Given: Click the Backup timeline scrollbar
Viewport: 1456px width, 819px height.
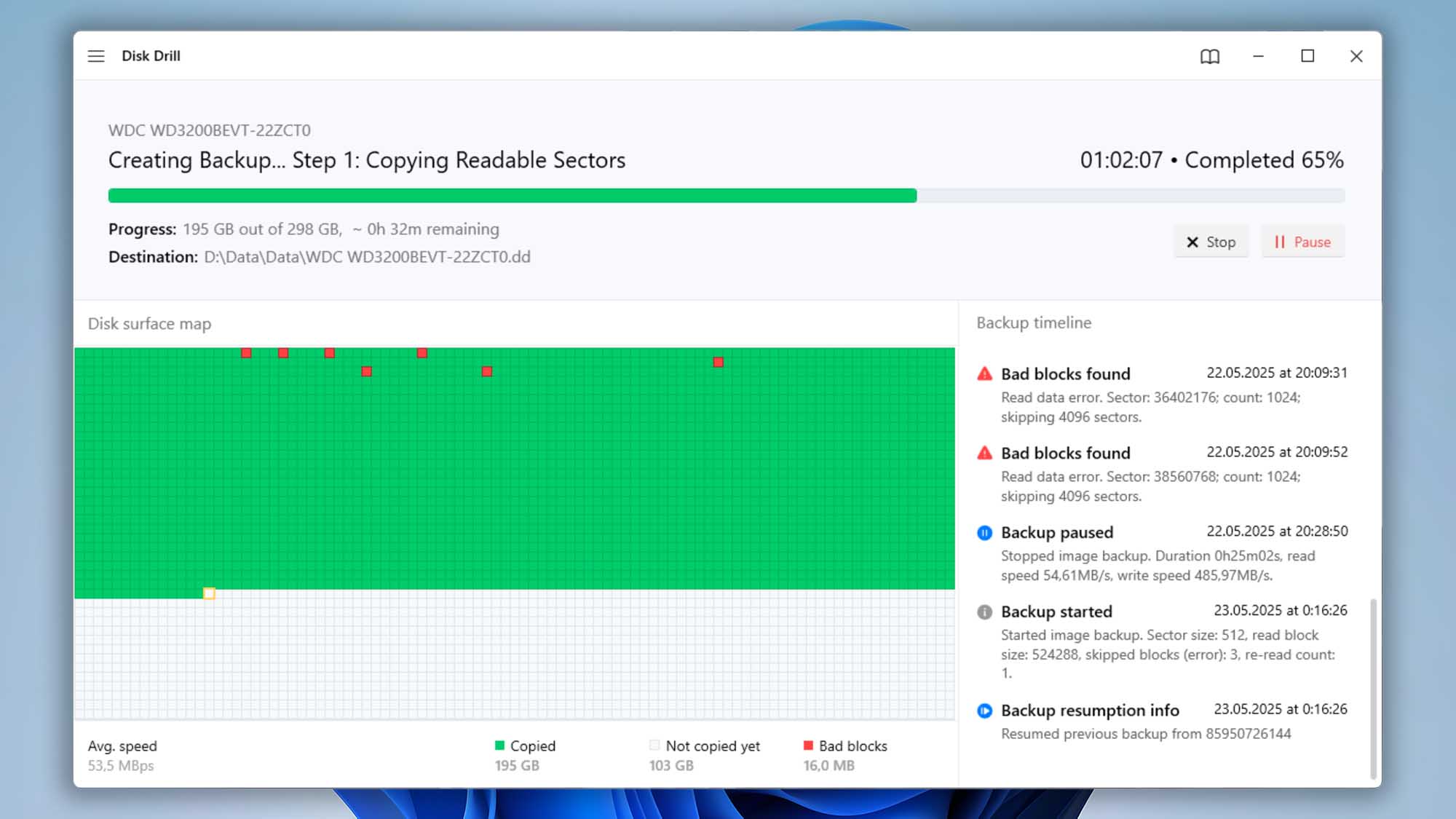Looking at the screenshot, I should (1373, 689).
